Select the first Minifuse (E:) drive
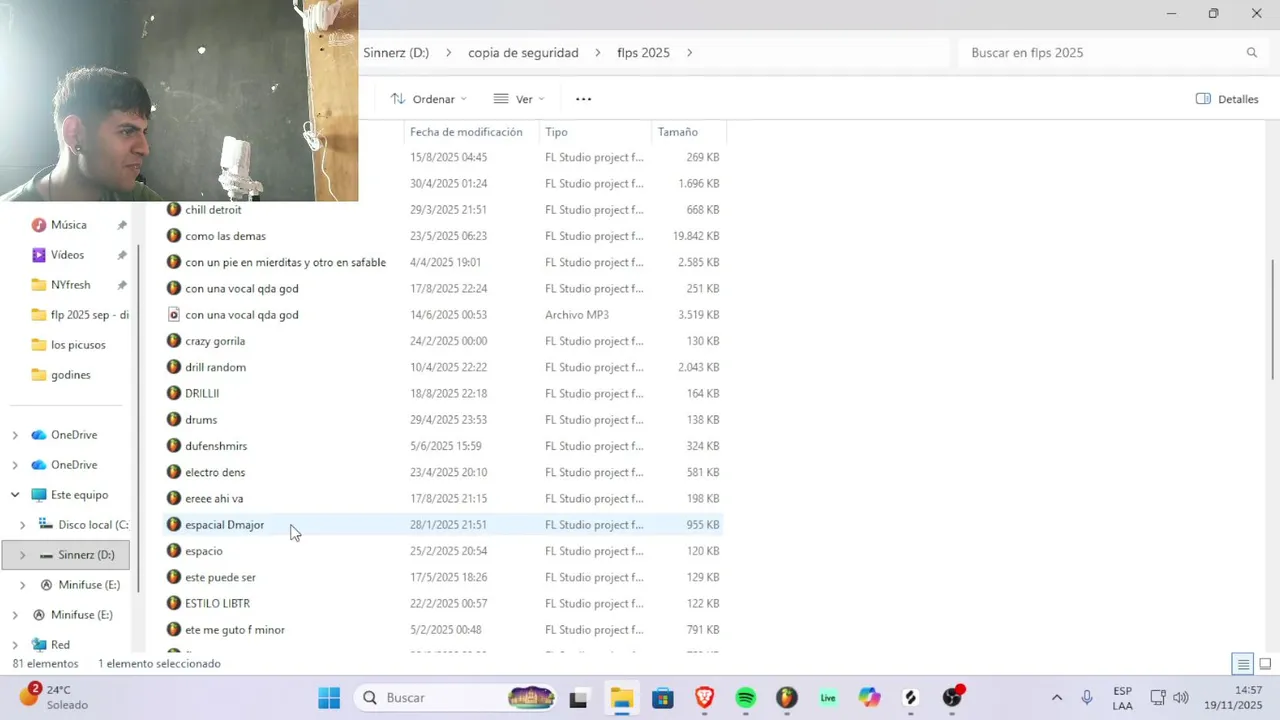The height and width of the screenshot is (720, 1280). tap(80, 585)
